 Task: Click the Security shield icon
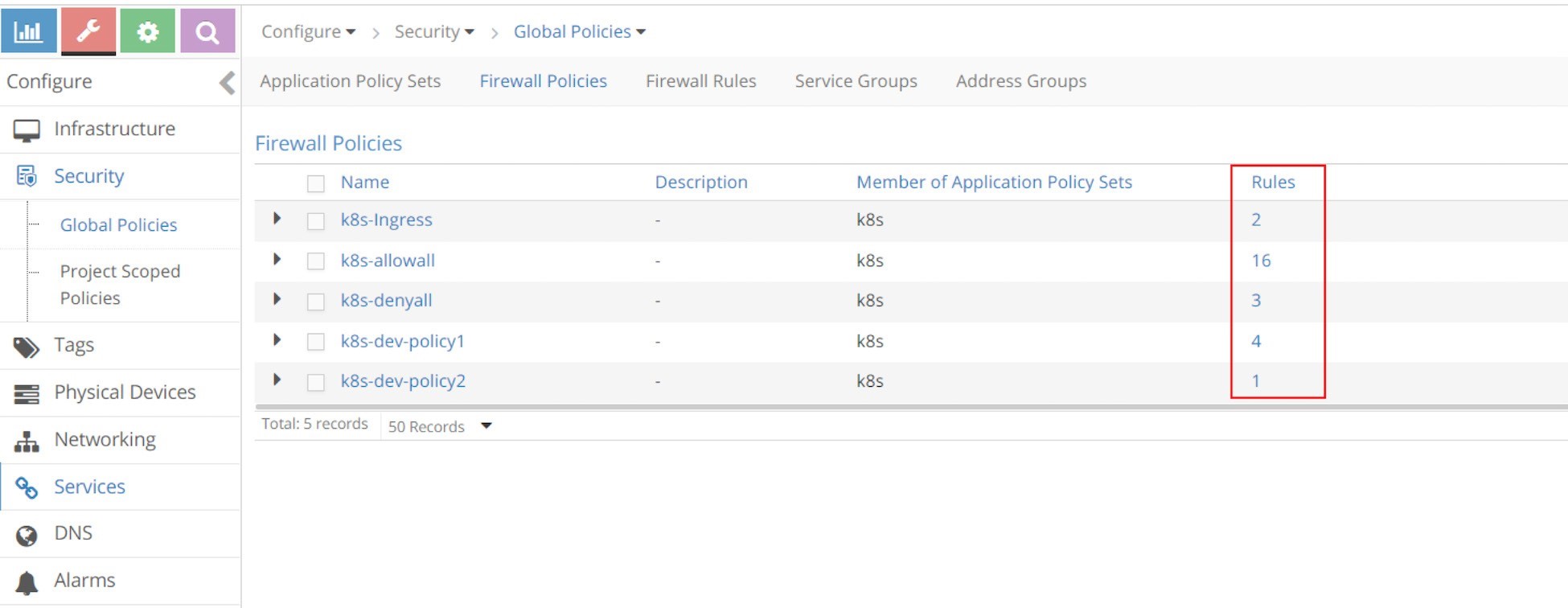coord(27,176)
